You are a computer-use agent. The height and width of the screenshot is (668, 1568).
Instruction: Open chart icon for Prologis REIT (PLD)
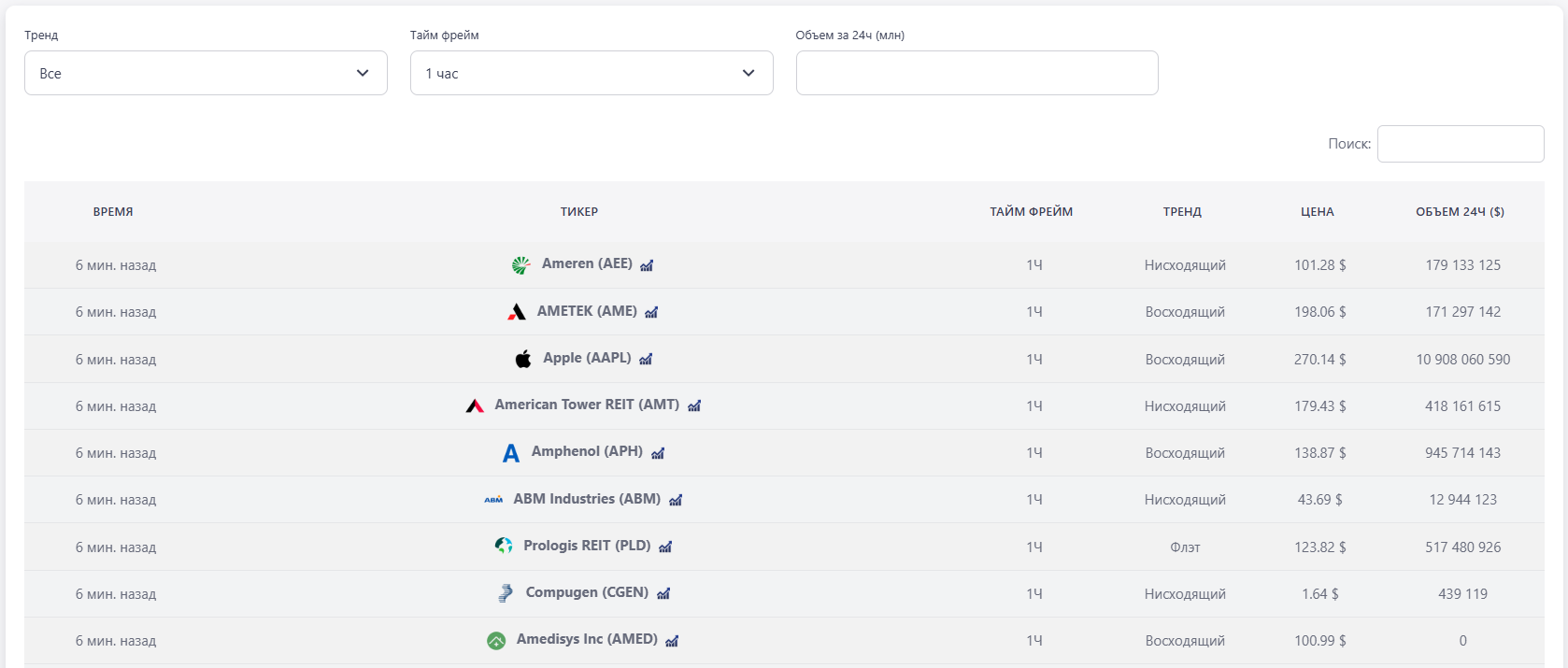click(x=665, y=547)
